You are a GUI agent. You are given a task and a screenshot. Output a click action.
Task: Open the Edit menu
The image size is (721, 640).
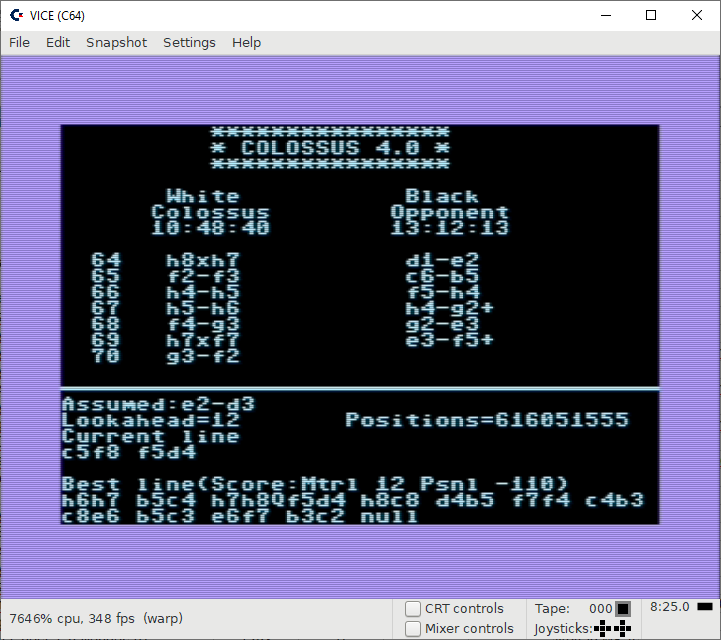(x=58, y=42)
